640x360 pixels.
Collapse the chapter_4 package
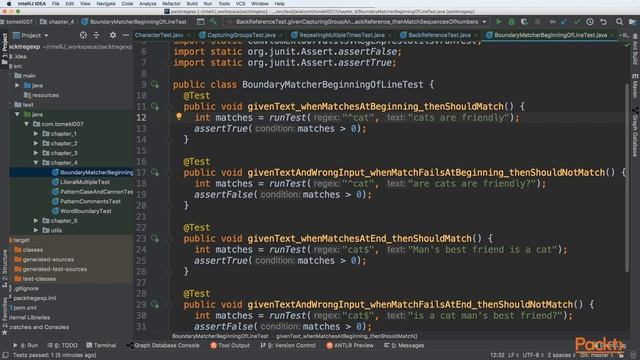(36, 163)
